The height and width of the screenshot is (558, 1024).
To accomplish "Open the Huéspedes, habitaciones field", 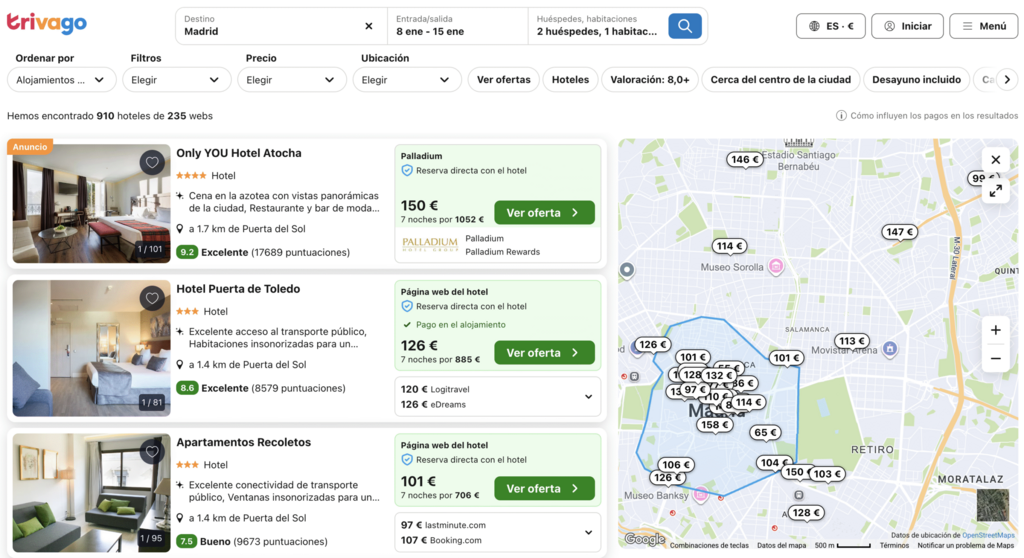I will coord(597,26).
